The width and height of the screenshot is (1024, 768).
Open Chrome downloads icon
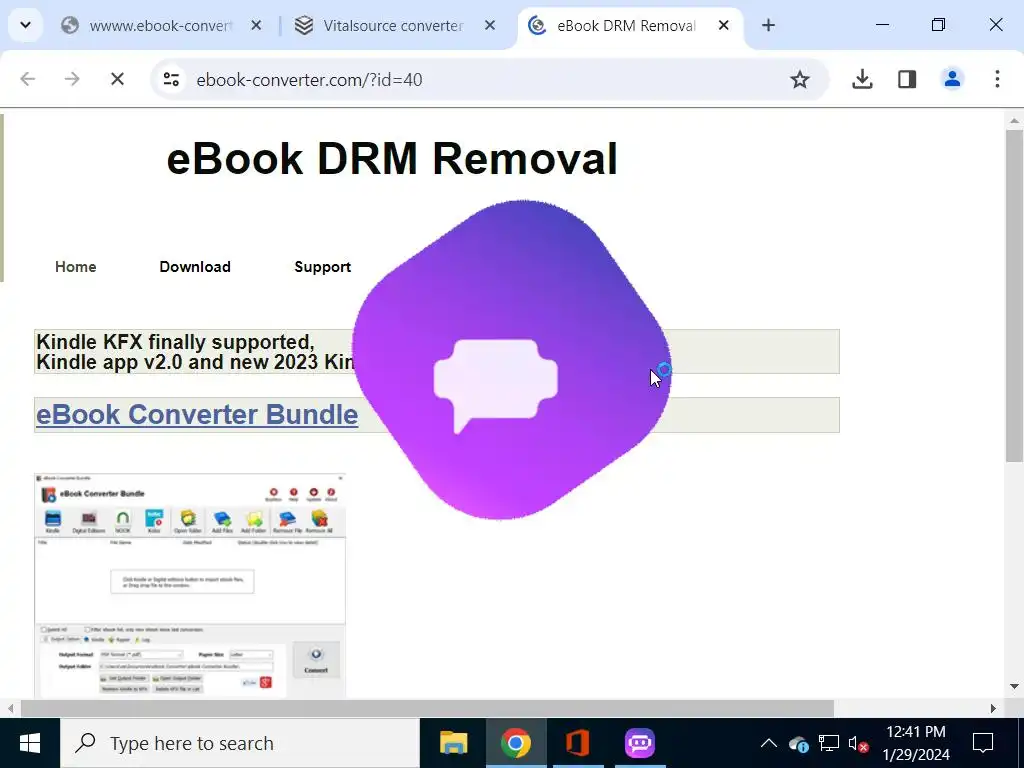coord(862,80)
